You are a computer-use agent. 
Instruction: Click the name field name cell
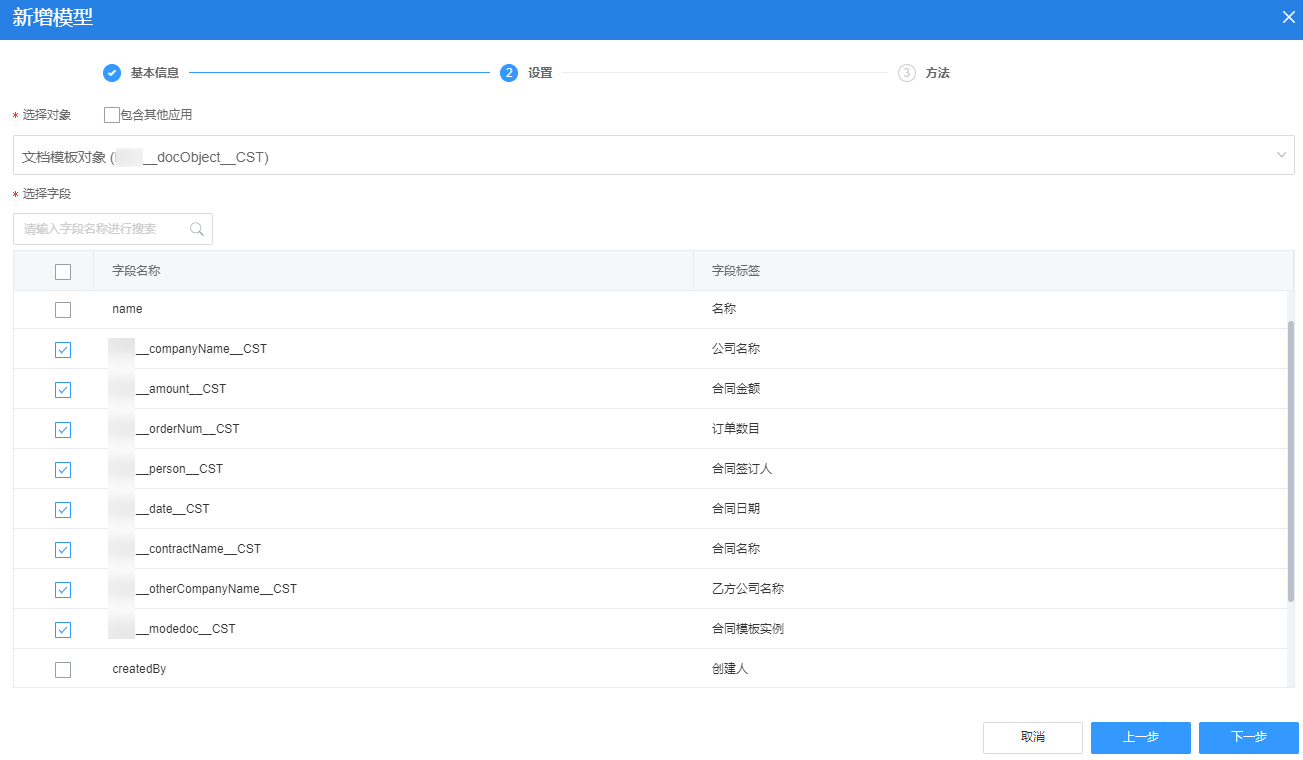[x=127, y=310]
